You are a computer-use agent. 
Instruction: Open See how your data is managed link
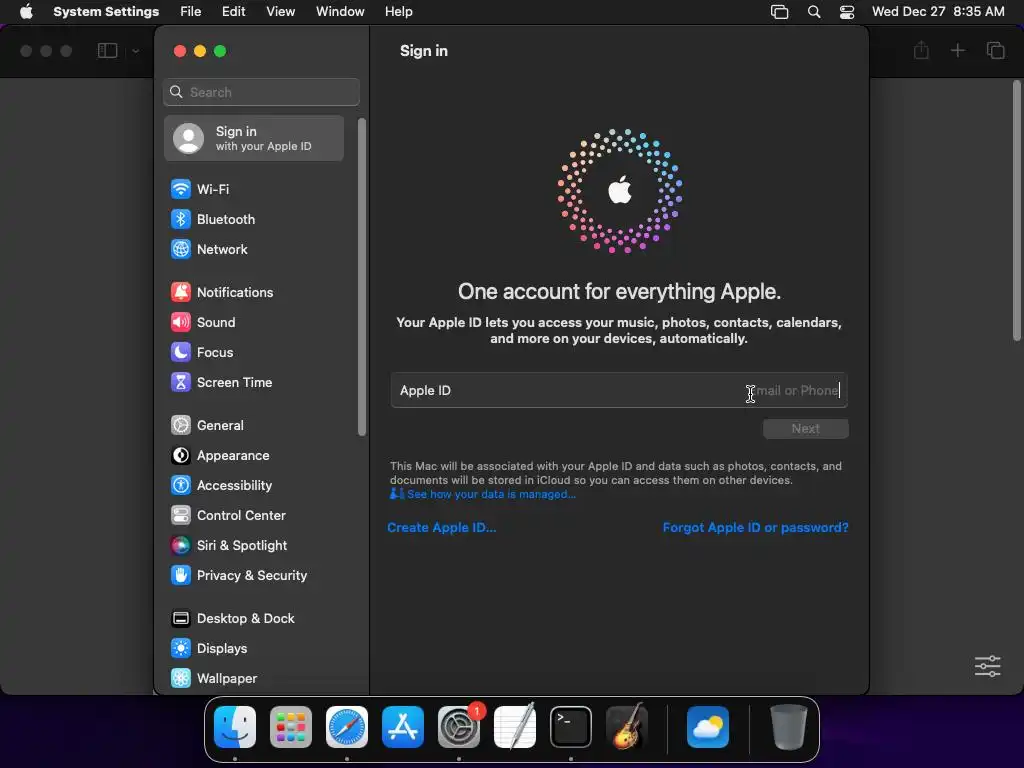pyautogui.click(x=483, y=494)
